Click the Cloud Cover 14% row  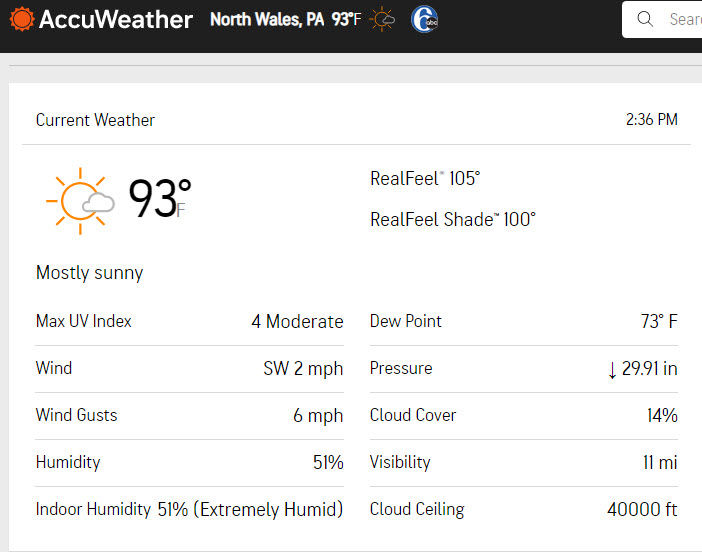pos(524,415)
